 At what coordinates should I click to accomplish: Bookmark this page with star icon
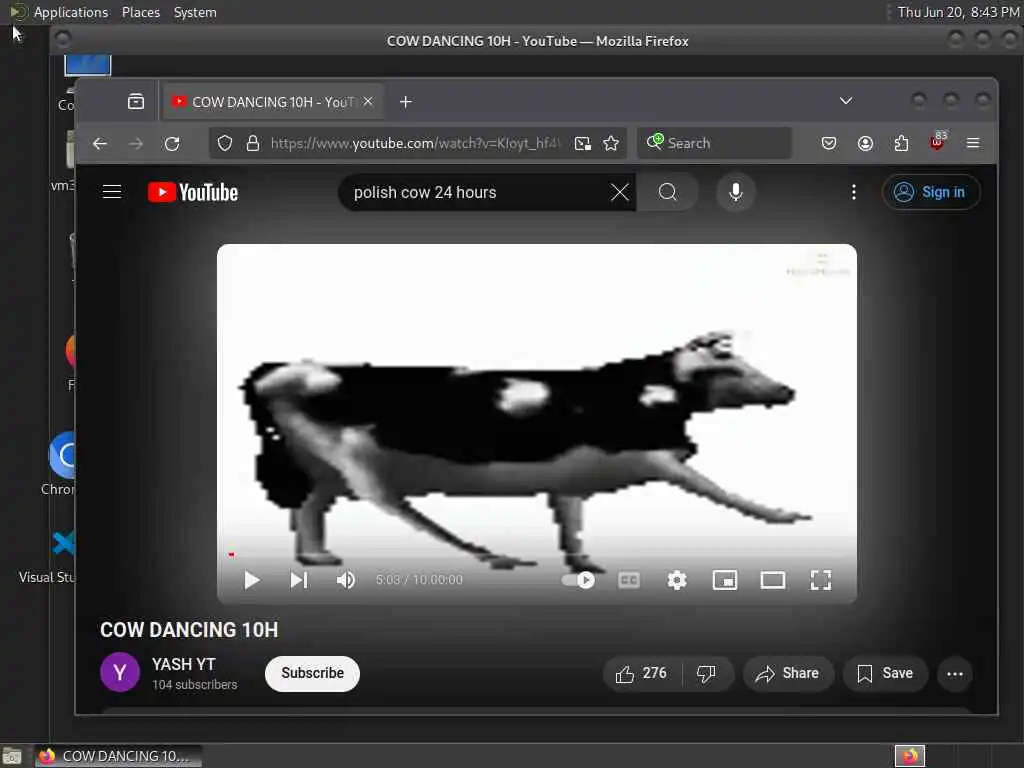611,143
